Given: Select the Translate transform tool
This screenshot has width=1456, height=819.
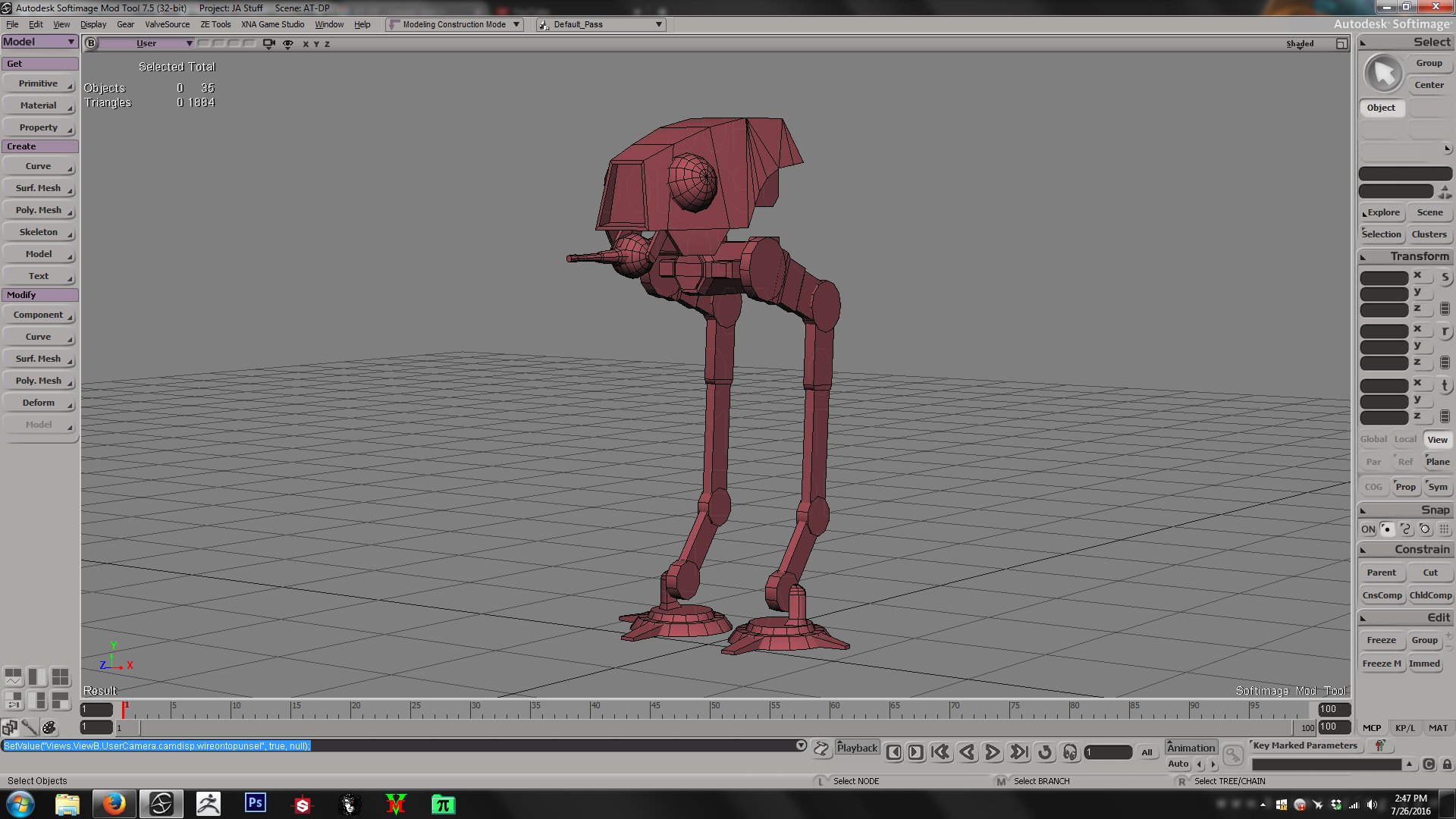Looking at the screenshot, I should [x=1445, y=386].
